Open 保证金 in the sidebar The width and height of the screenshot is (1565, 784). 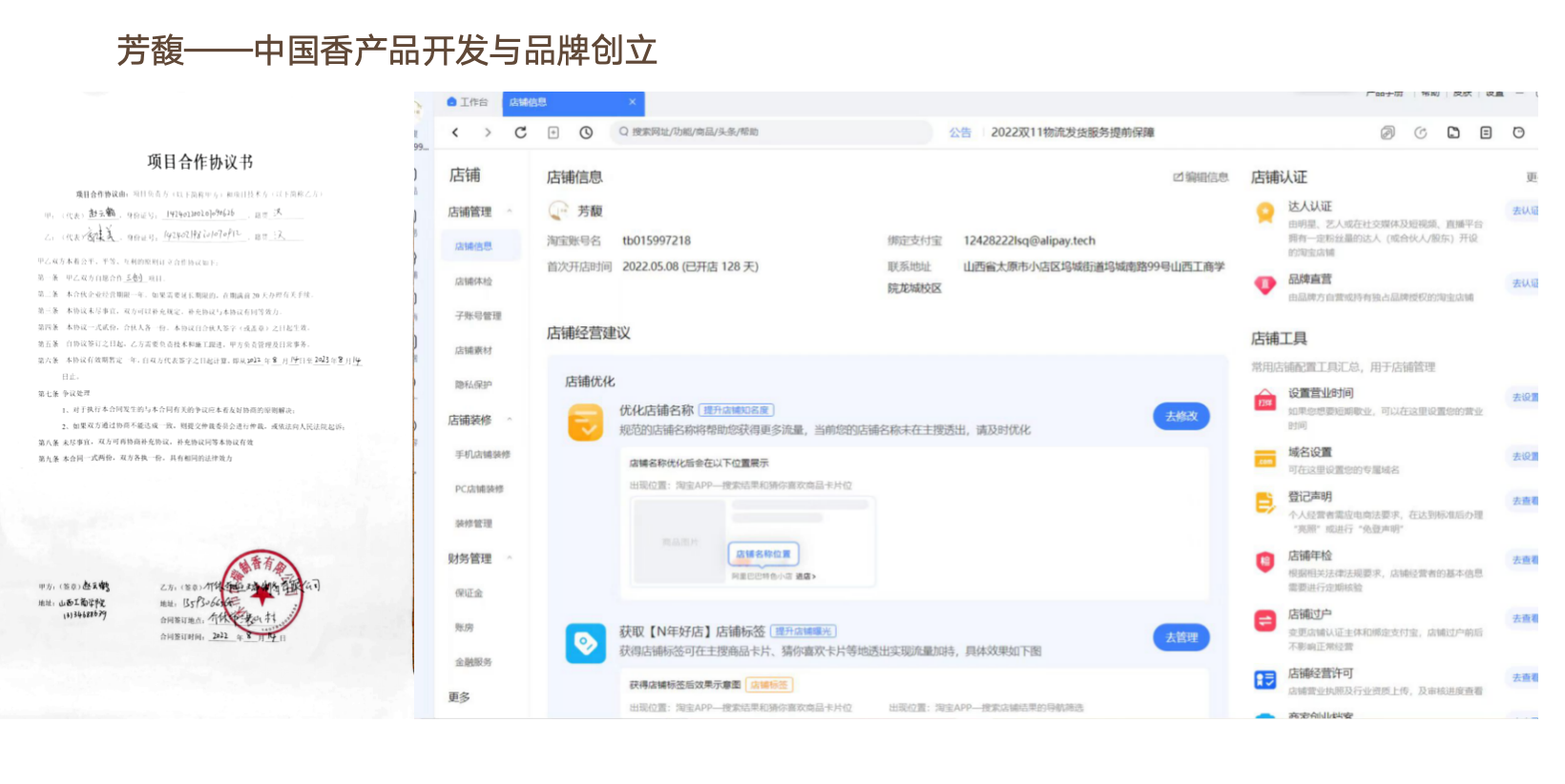click(x=469, y=593)
